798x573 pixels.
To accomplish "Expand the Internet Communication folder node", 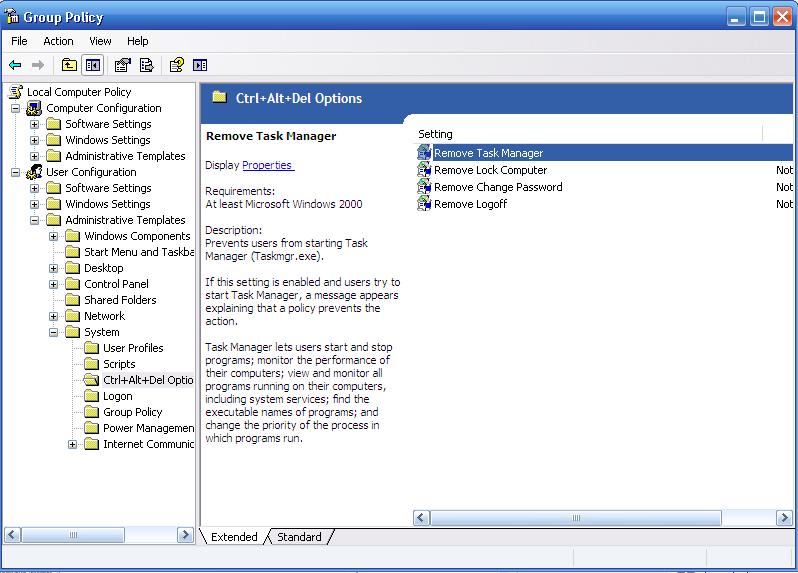I will (x=73, y=444).
